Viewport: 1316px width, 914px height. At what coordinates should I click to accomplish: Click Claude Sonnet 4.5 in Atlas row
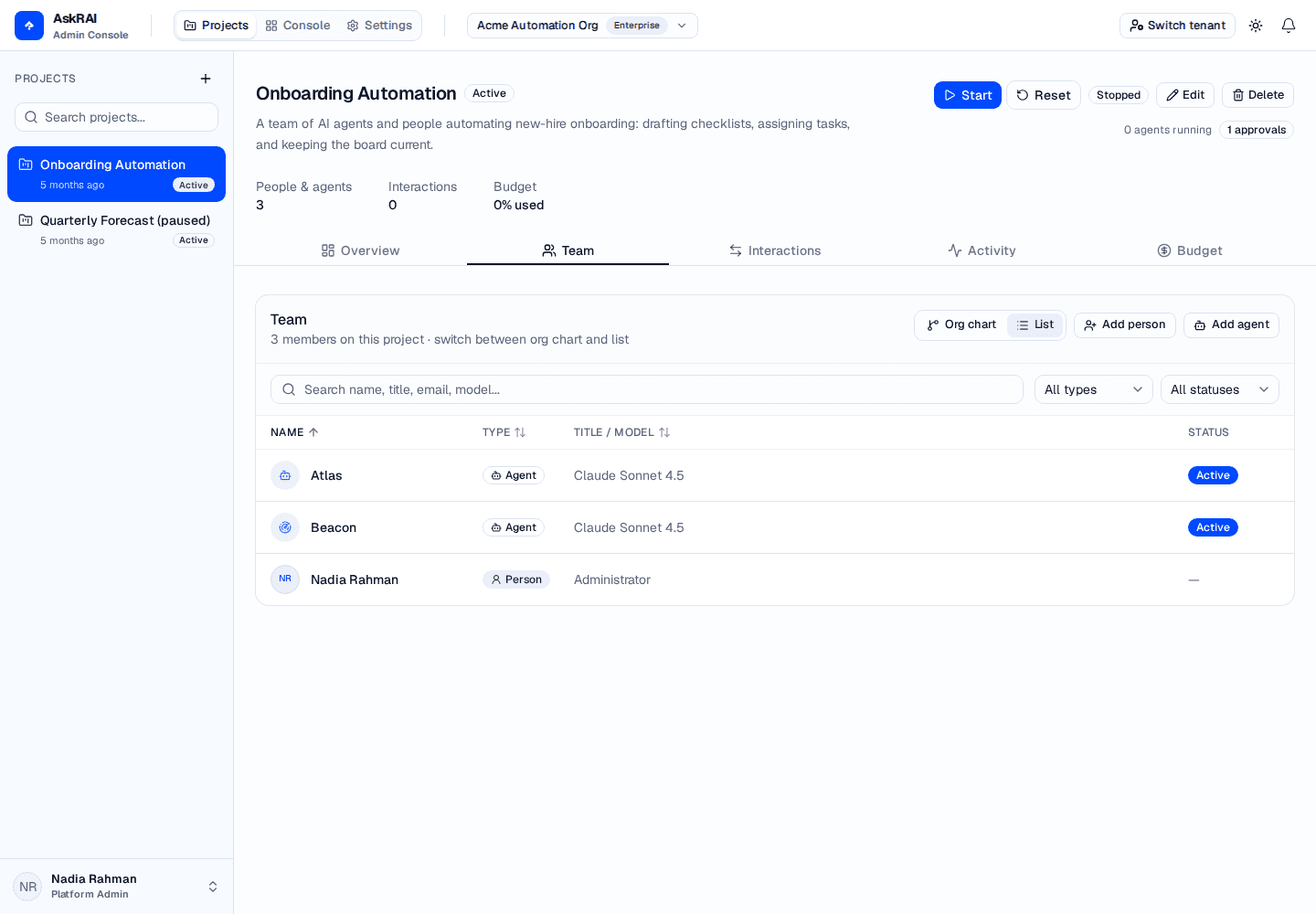(629, 475)
